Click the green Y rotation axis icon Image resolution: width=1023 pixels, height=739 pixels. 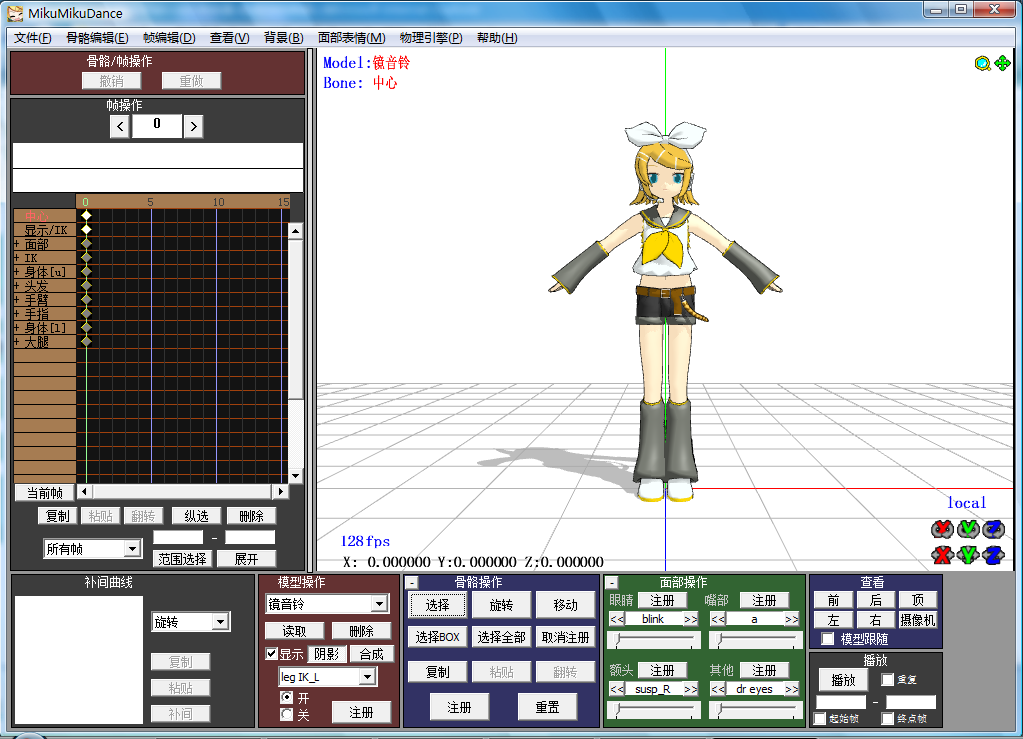pos(968,528)
